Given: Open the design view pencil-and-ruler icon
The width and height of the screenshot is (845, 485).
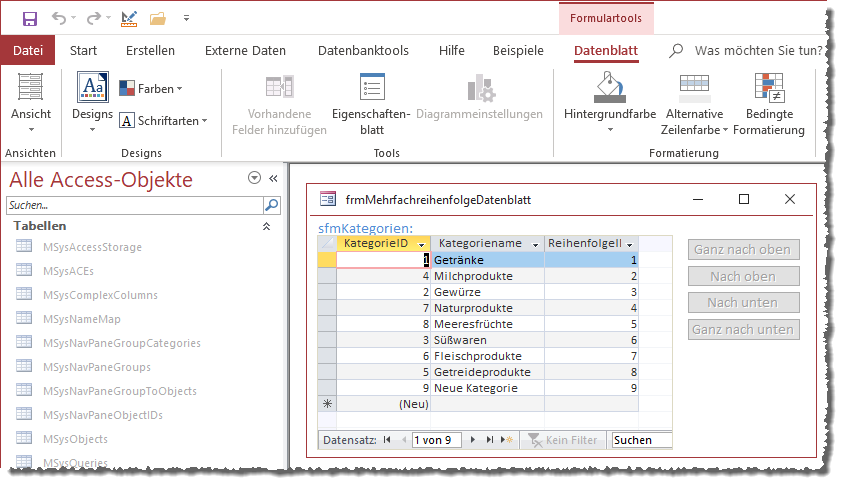Looking at the screenshot, I should click(x=129, y=19).
